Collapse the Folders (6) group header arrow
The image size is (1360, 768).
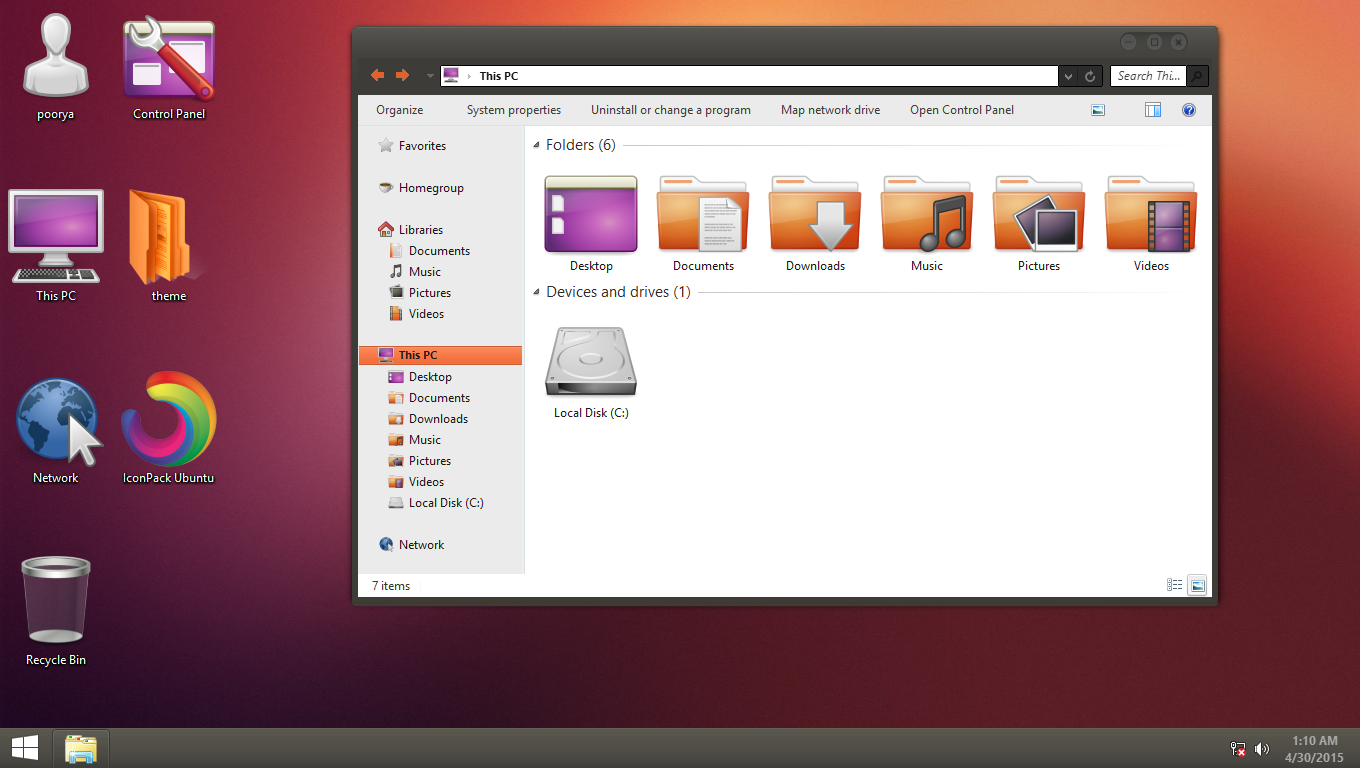click(537, 146)
